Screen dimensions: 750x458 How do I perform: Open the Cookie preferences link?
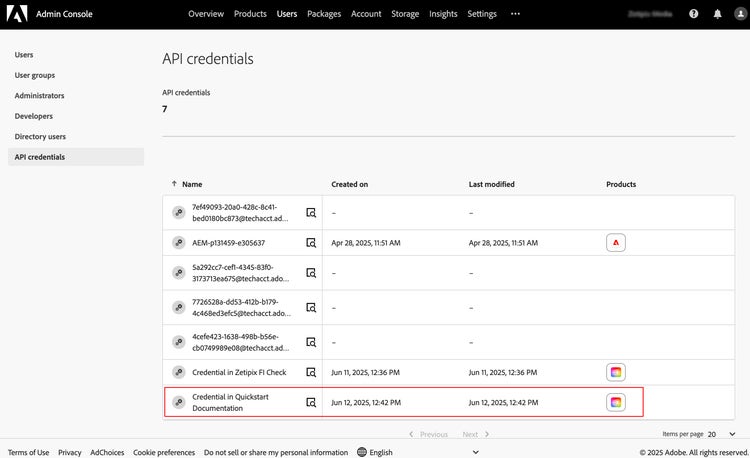coord(164,452)
